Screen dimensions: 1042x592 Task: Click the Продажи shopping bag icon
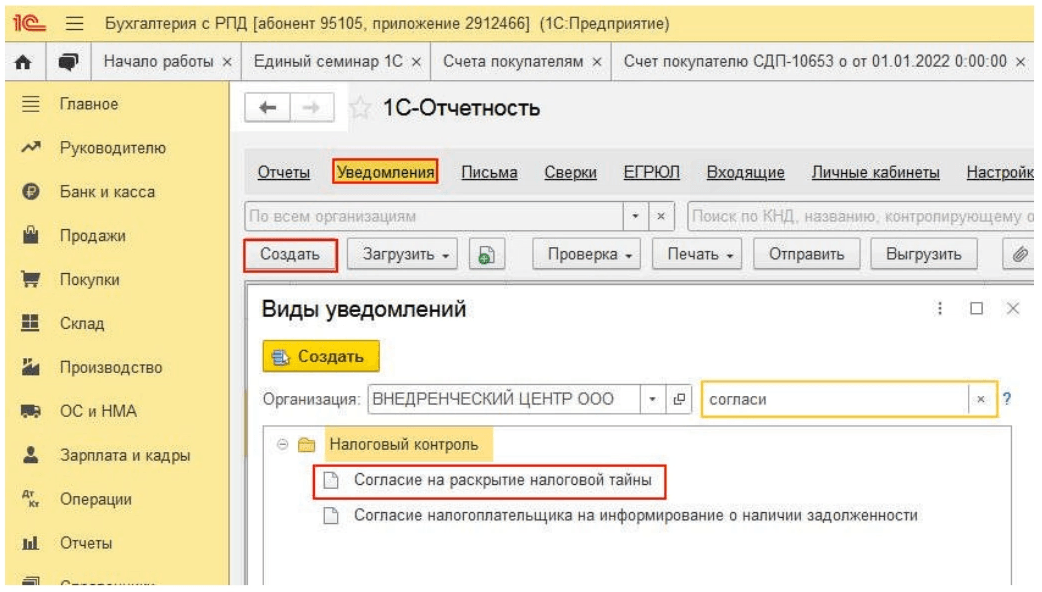(x=31, y=235)
